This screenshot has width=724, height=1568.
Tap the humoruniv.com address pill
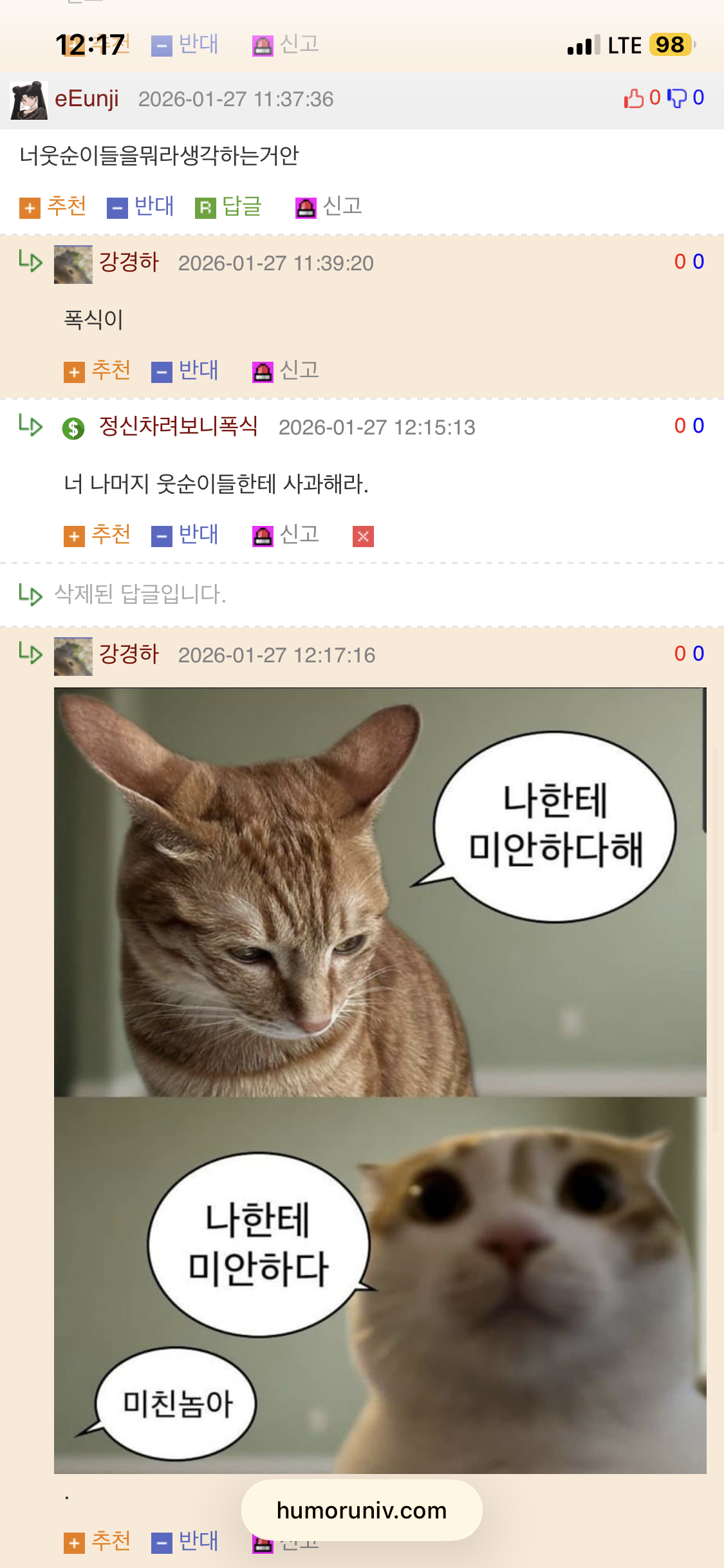[x=362, y=1510]
